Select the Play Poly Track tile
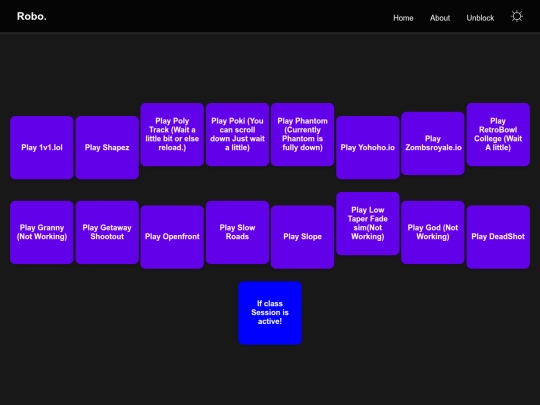The width and height of the screenshot is (540, 405). pos(172,134)
